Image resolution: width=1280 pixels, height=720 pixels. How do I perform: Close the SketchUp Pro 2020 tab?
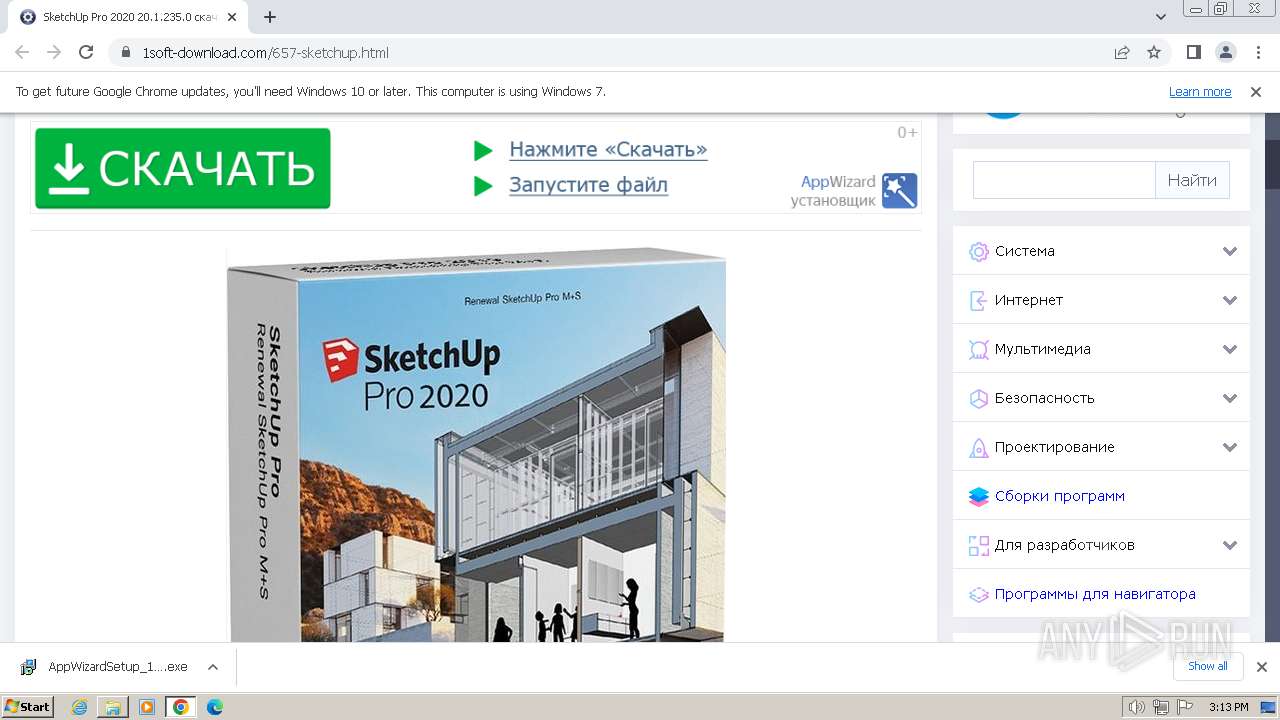click(234, 17)
